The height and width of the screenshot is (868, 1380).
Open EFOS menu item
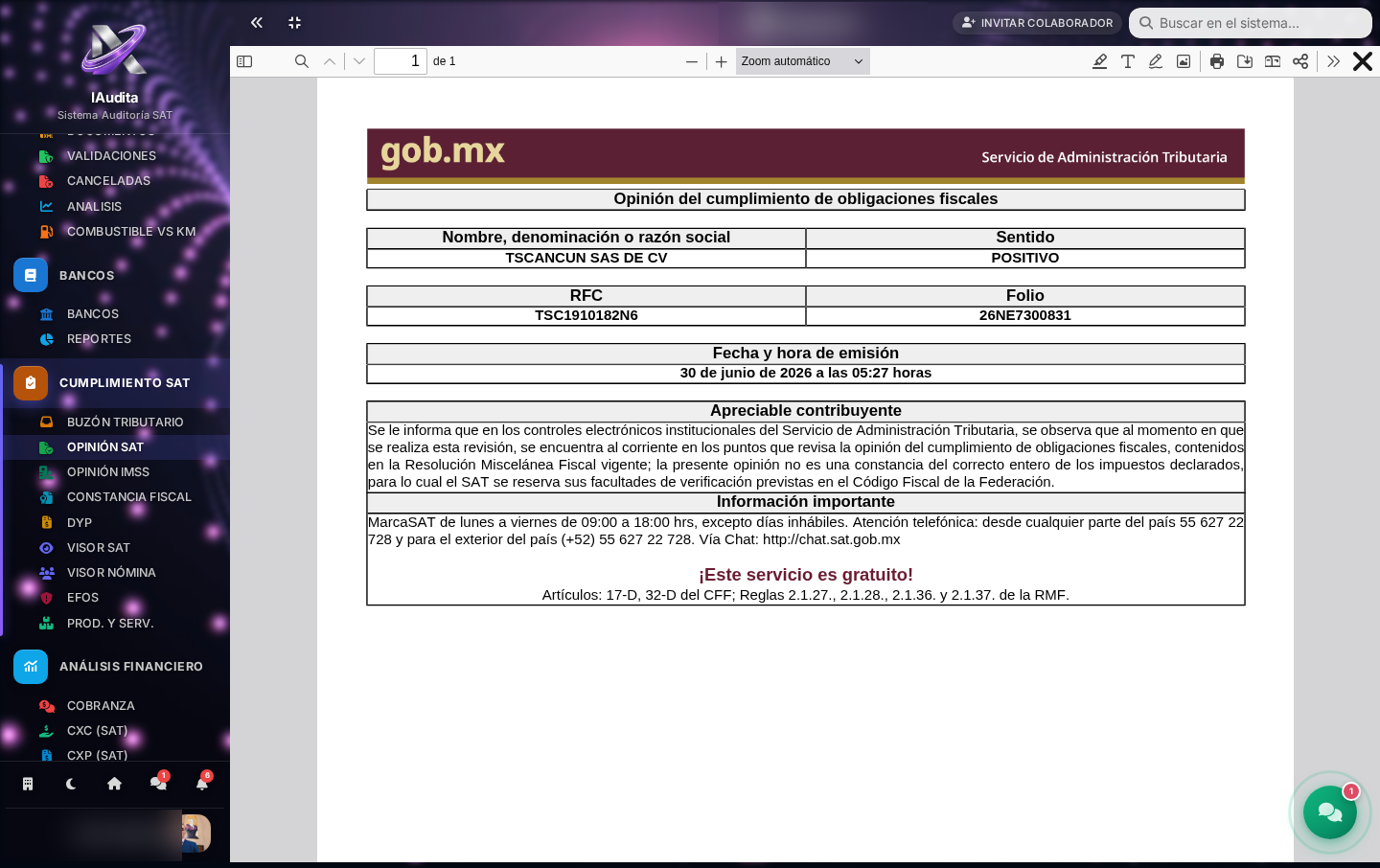point(82,598)
